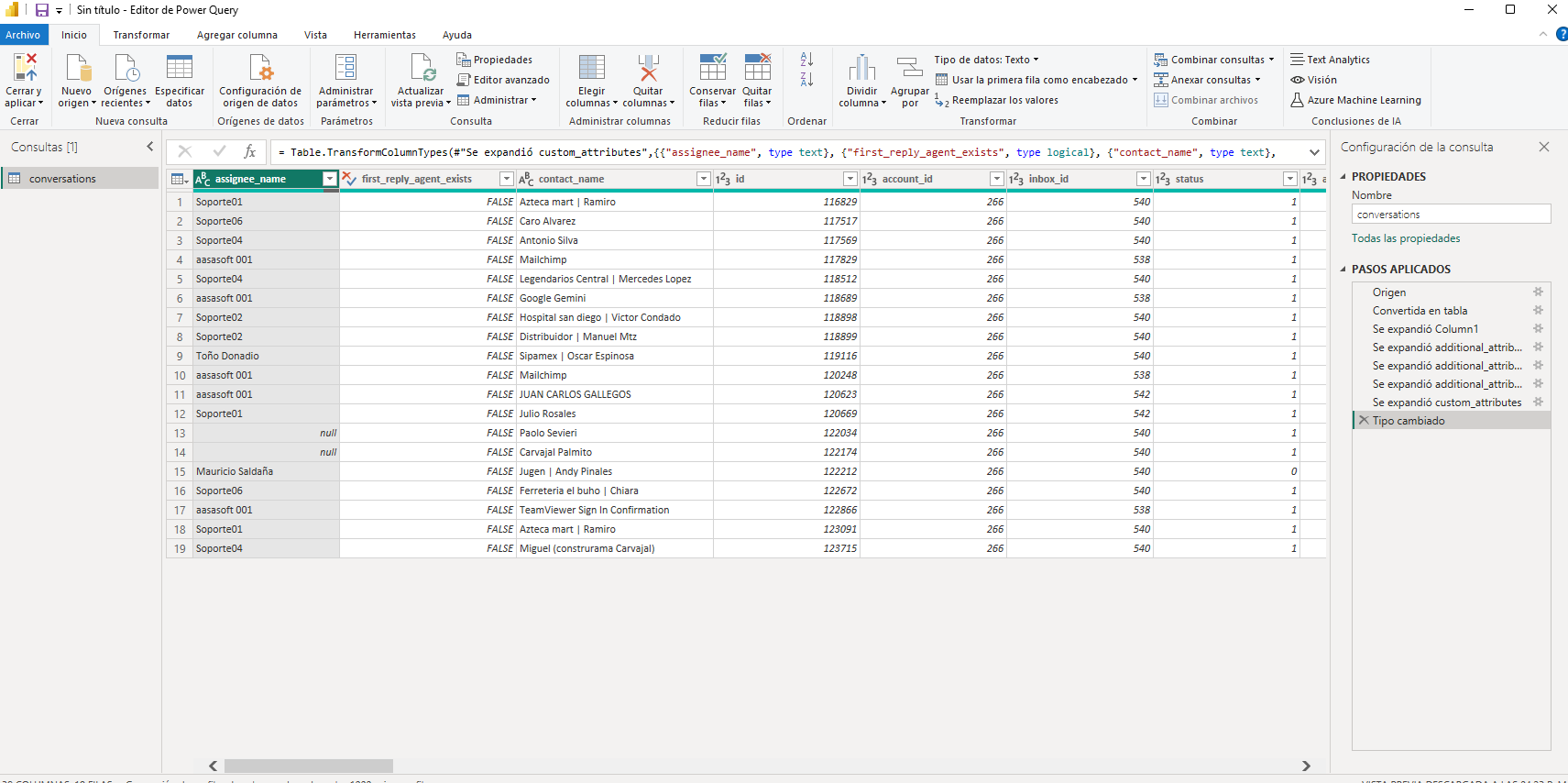Open query Propiedades
1568x783 pixels.
pos(495,60)
